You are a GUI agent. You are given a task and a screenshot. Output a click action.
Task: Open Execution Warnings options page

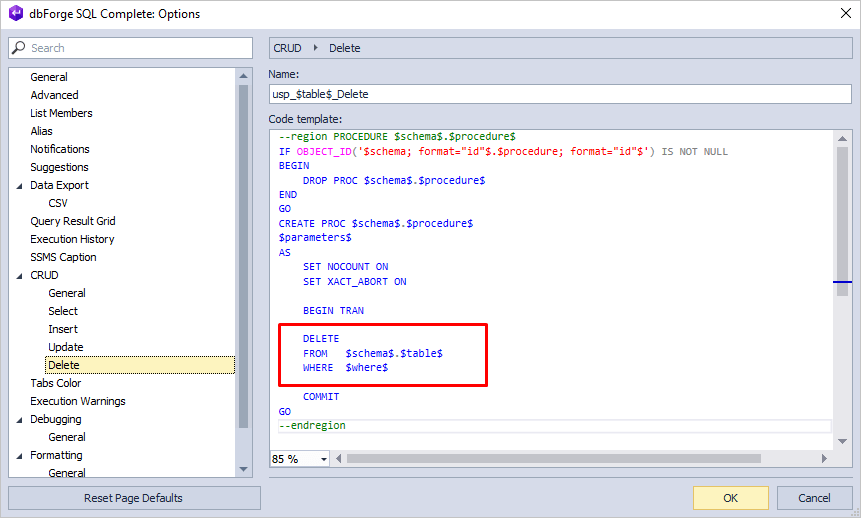77,402
